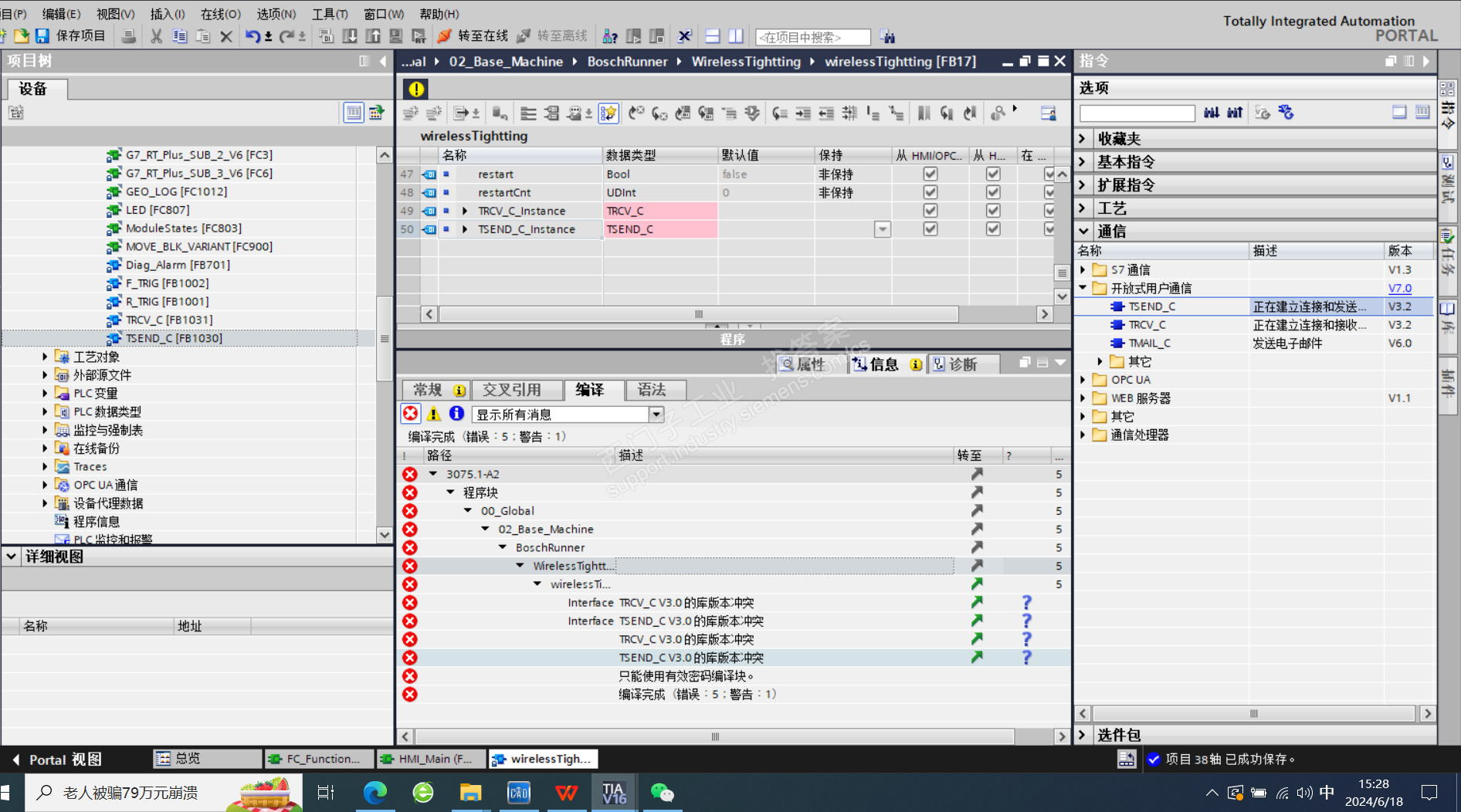Click BoschRunner in the breadcrumb path
Image resolution: width=1461 pixels, height=812 pixels.
pyautogui.click(x=627, y=62)
